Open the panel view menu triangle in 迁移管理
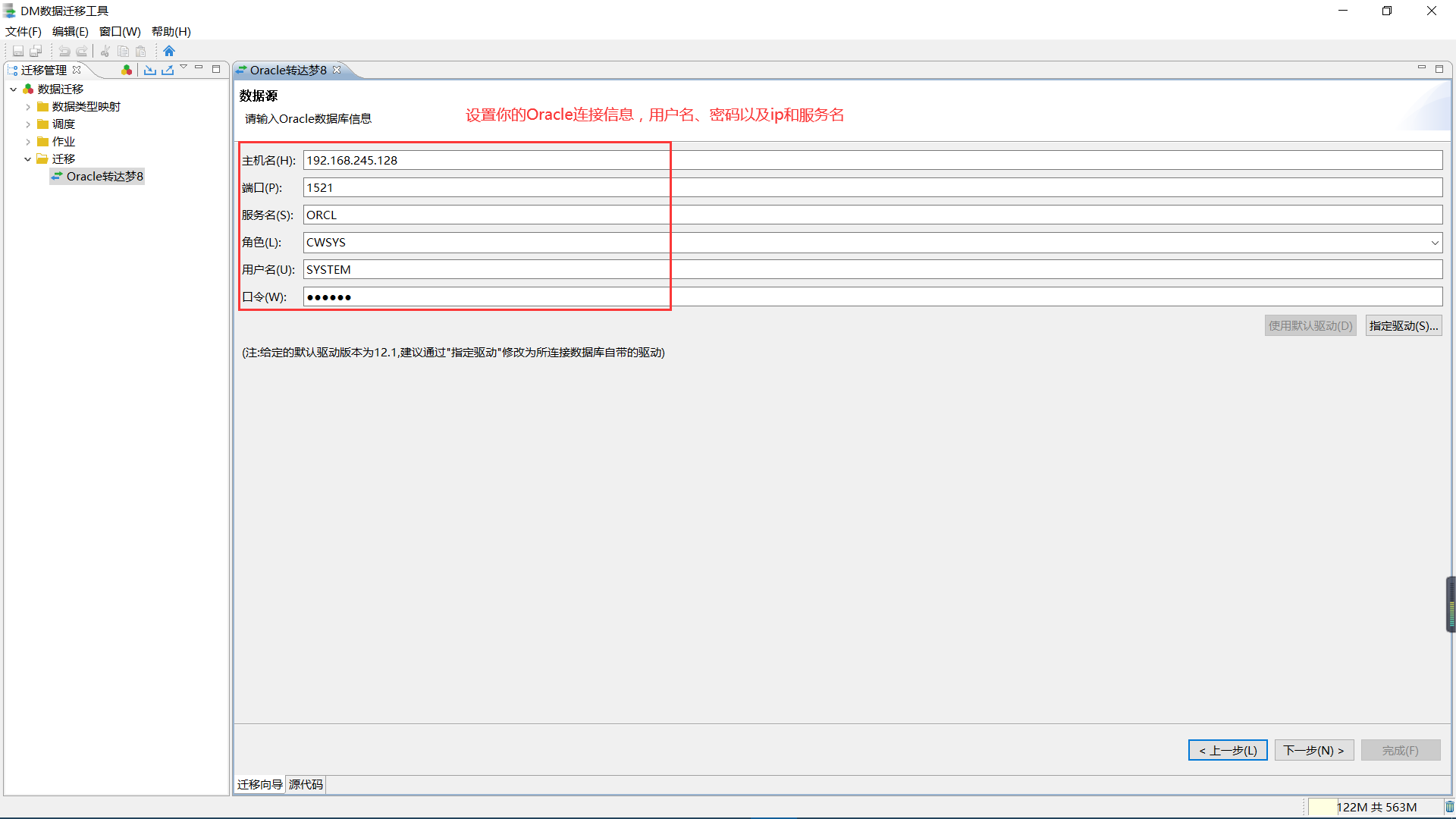 [x=184, y=67]
